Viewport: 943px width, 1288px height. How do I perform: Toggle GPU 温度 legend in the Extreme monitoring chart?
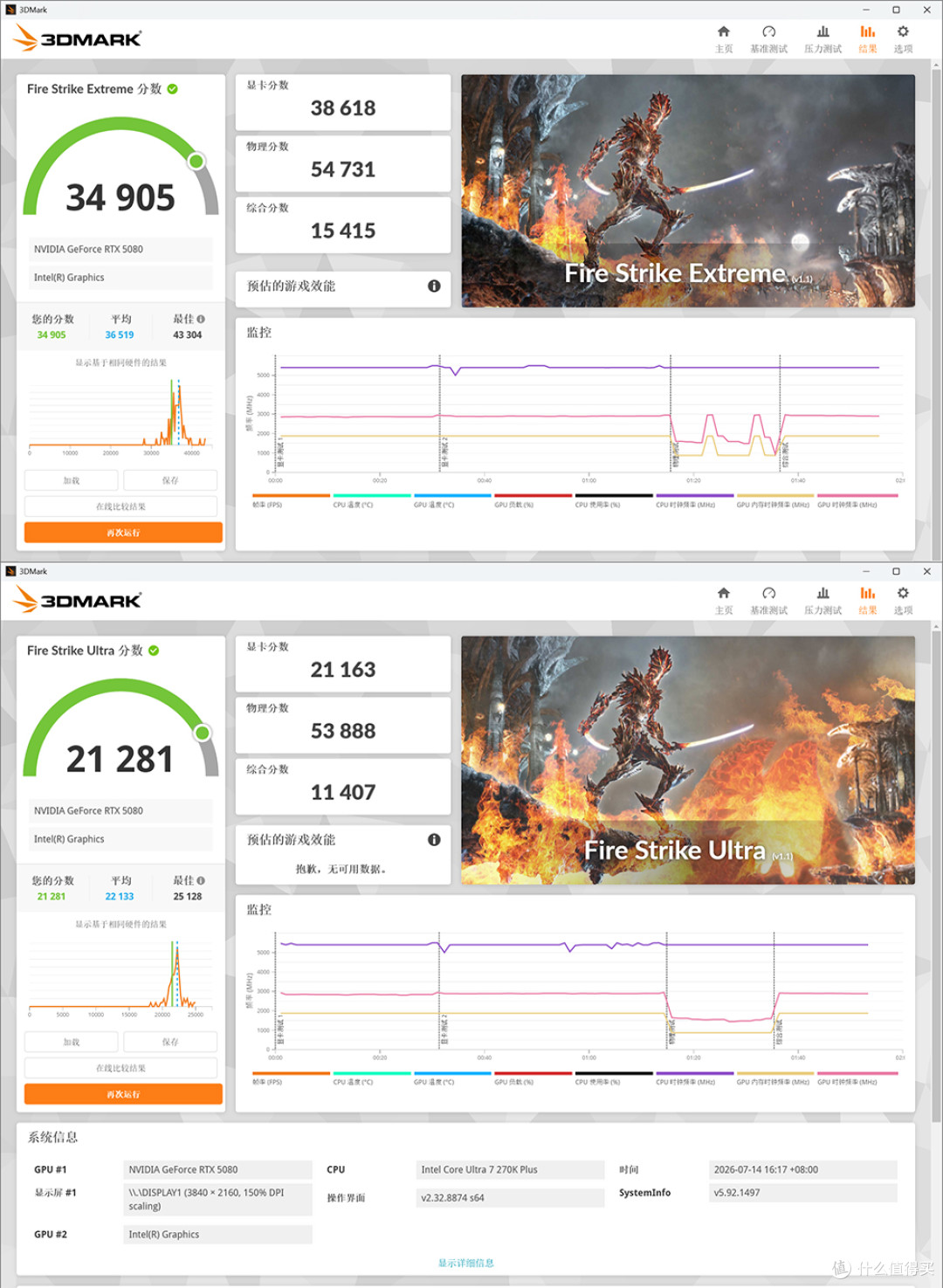pos(452,500)
